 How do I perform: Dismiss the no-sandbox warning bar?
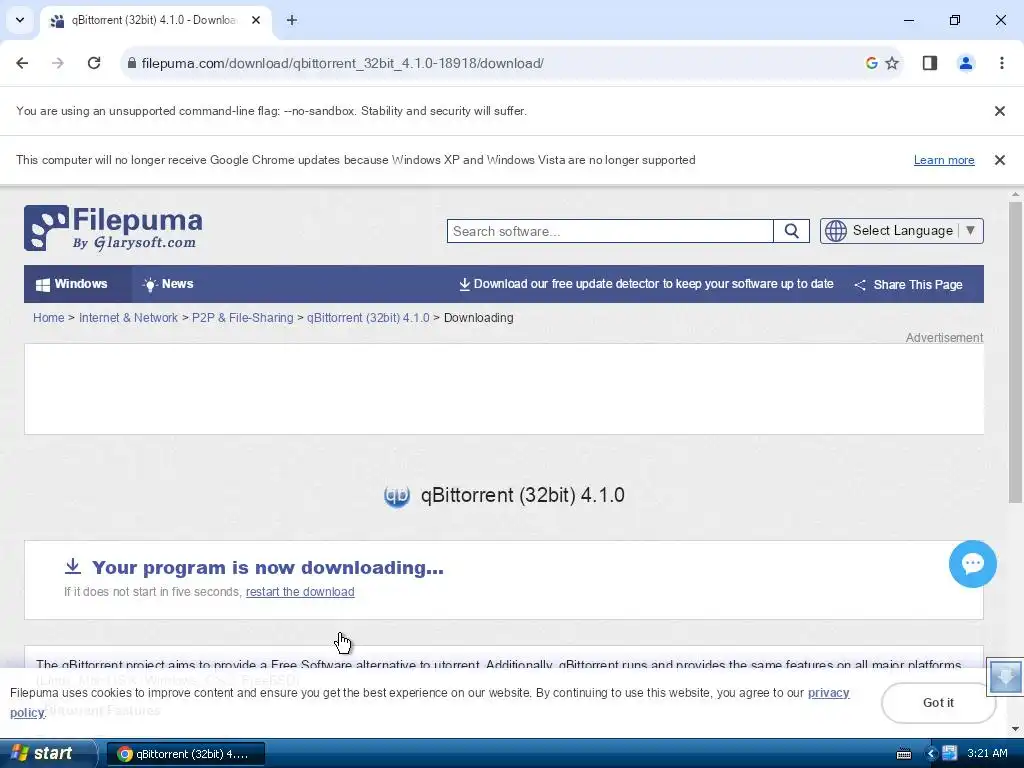click(x=999, y=111)
